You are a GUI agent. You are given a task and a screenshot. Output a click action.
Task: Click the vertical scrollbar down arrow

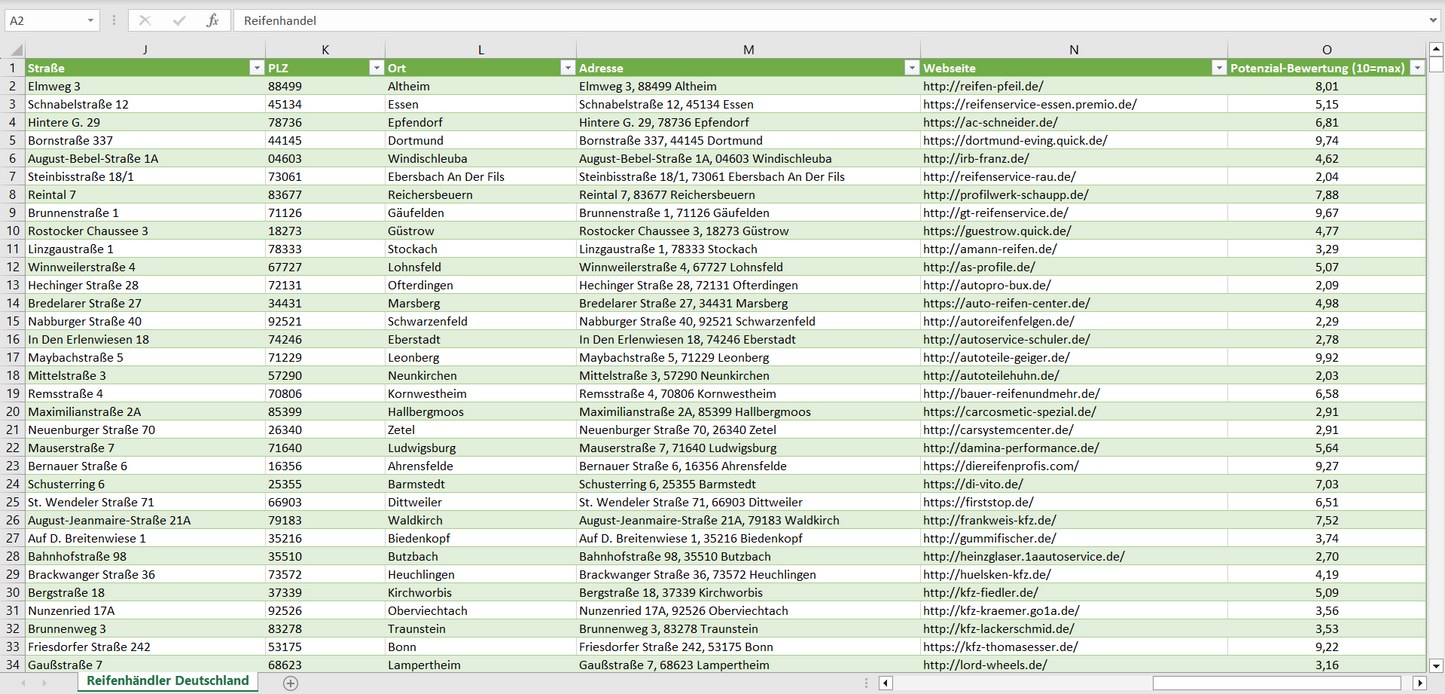pyautogui.click(x=1436, y=664)
